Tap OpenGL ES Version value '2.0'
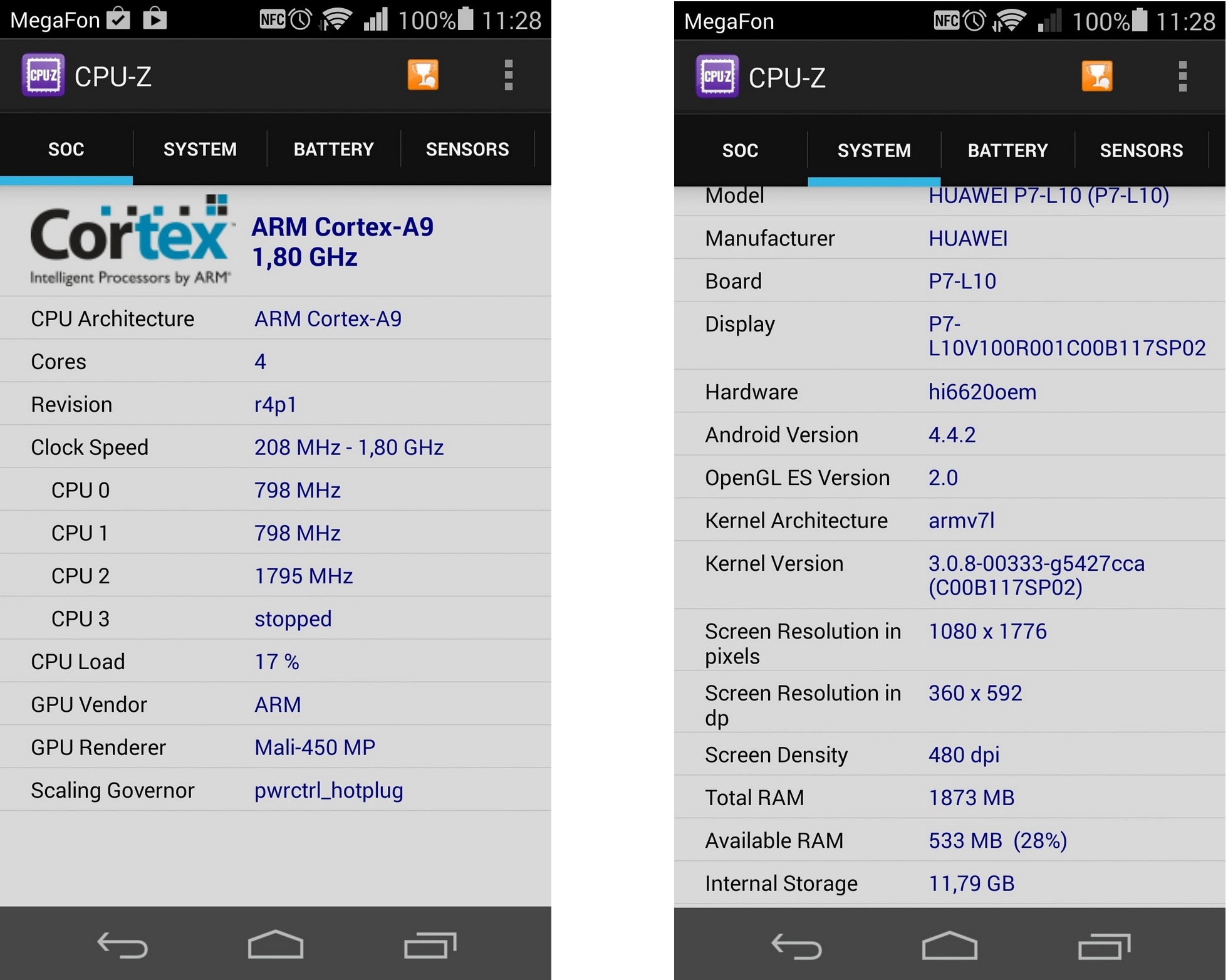Image resolution: width=1228 pixels, height=980 pixels. click(943, 477)
